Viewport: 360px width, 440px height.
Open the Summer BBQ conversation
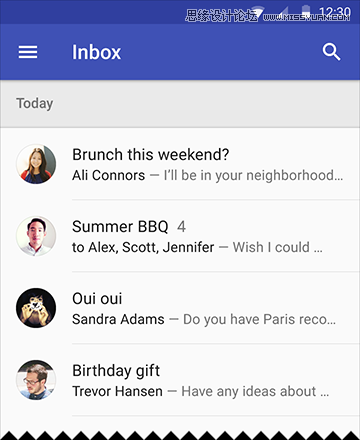pyautogui.click(x=180, y=236)
